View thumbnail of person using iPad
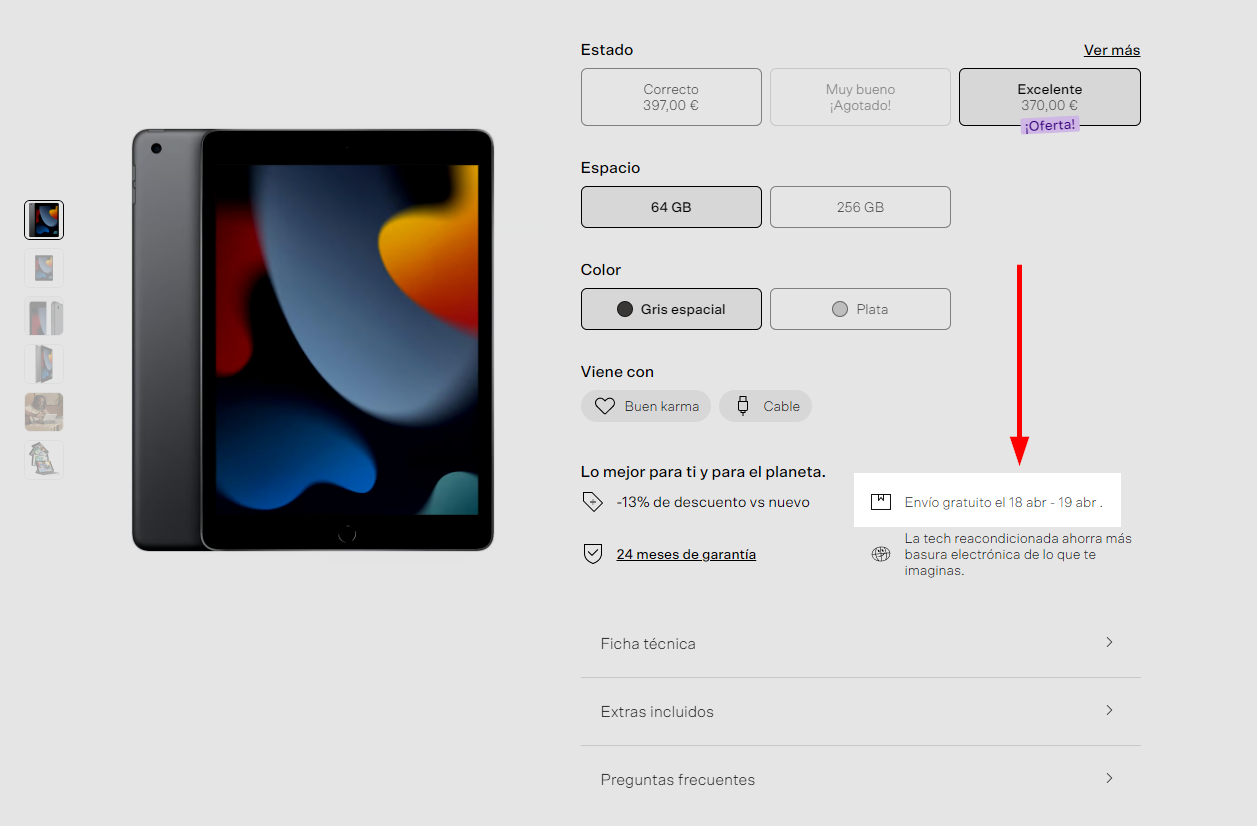1257x826 pixels. tap(44, 412)
